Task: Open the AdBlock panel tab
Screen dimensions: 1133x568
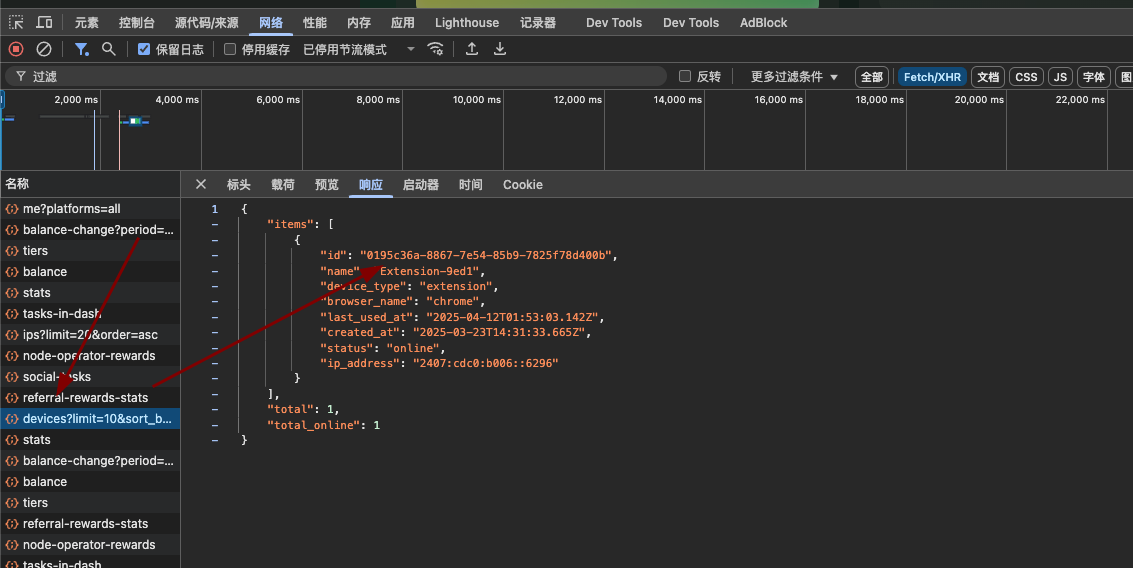Action: pos(763,22)
